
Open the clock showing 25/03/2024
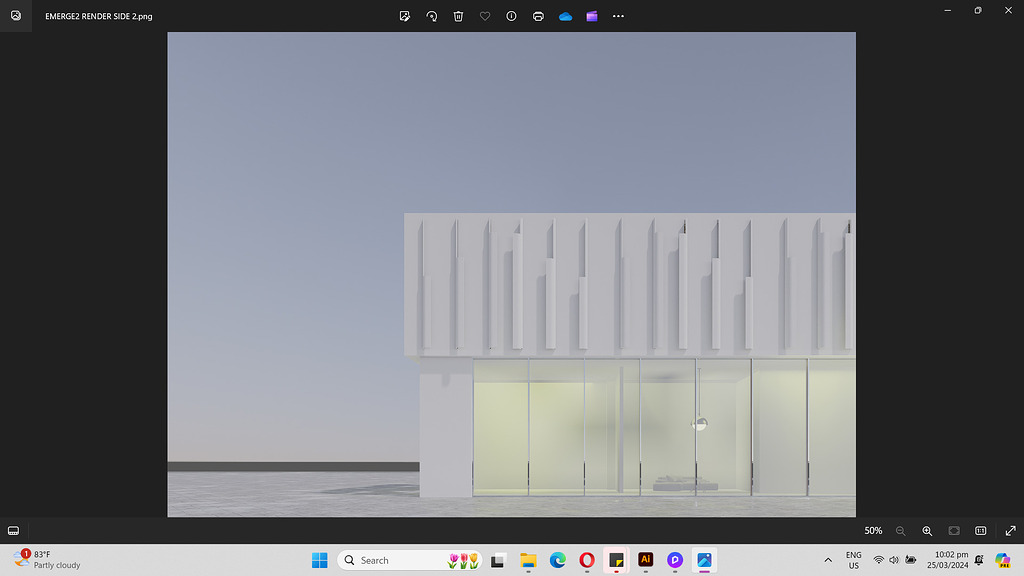[x=946, y=560]
